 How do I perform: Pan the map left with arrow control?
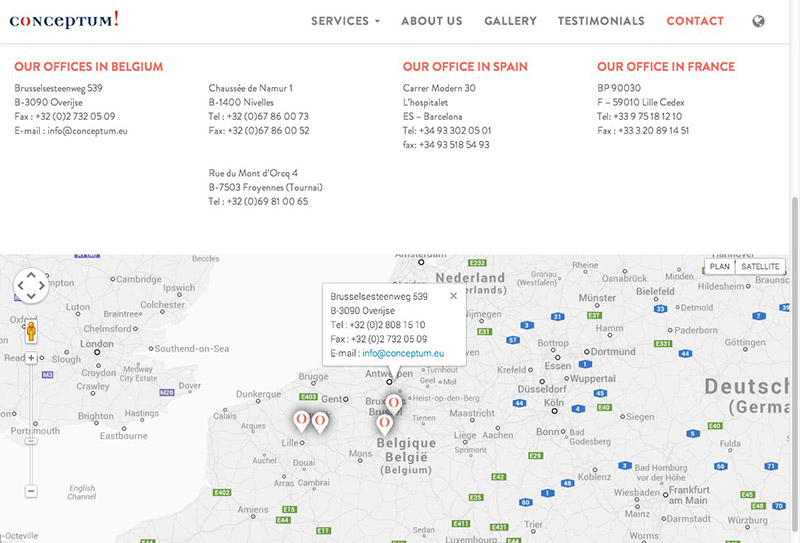pyautogui.click(x=20, y=286)
